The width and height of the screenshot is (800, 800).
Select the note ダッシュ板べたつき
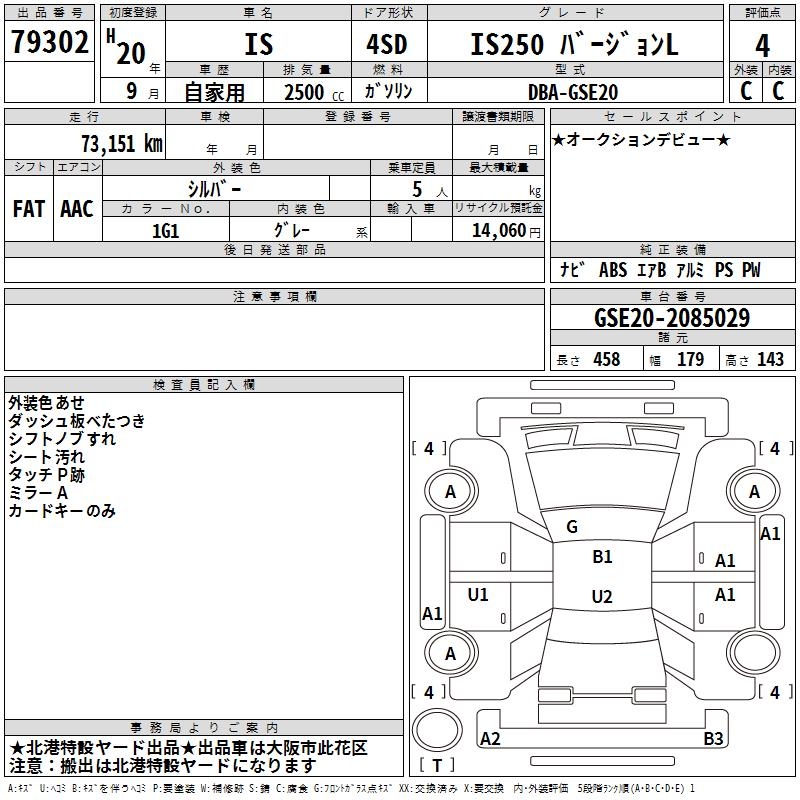77,420
